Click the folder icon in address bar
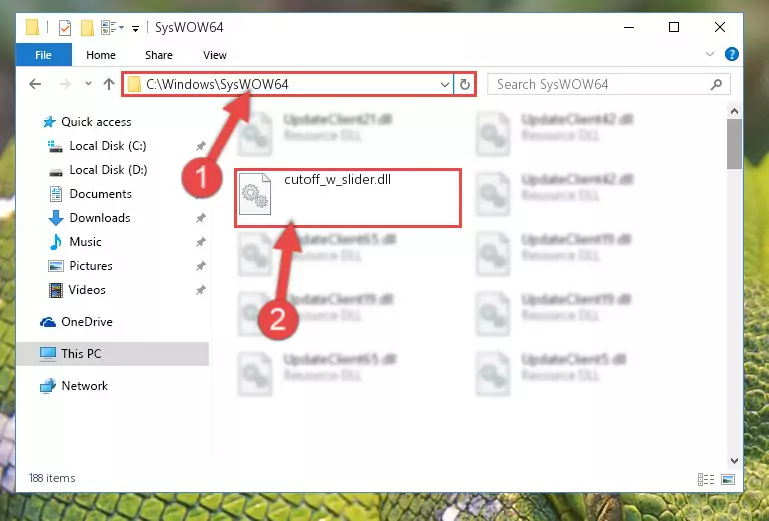Image resolution: width=769 pixels, height=521 pixels. pyautogui.click(x=134, y=84)
